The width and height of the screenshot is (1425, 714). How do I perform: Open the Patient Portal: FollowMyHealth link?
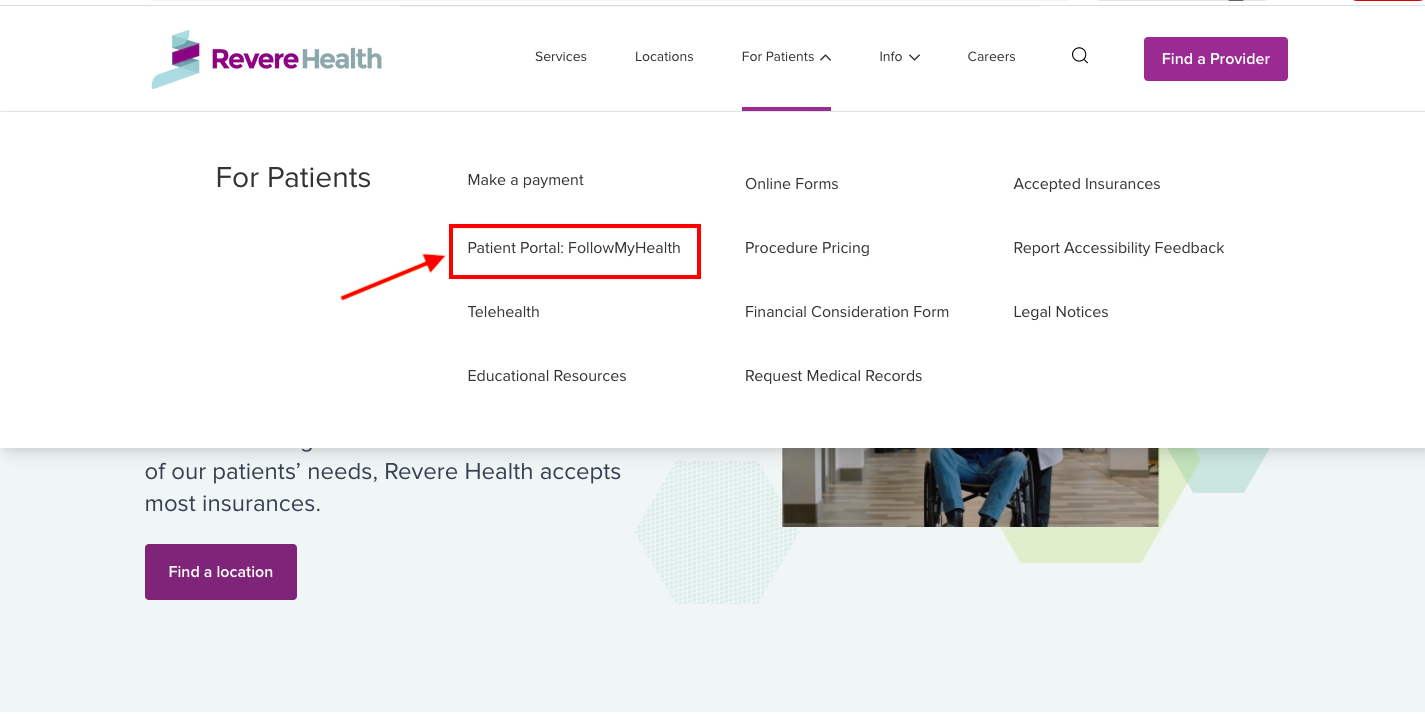[x=574, y=248]
